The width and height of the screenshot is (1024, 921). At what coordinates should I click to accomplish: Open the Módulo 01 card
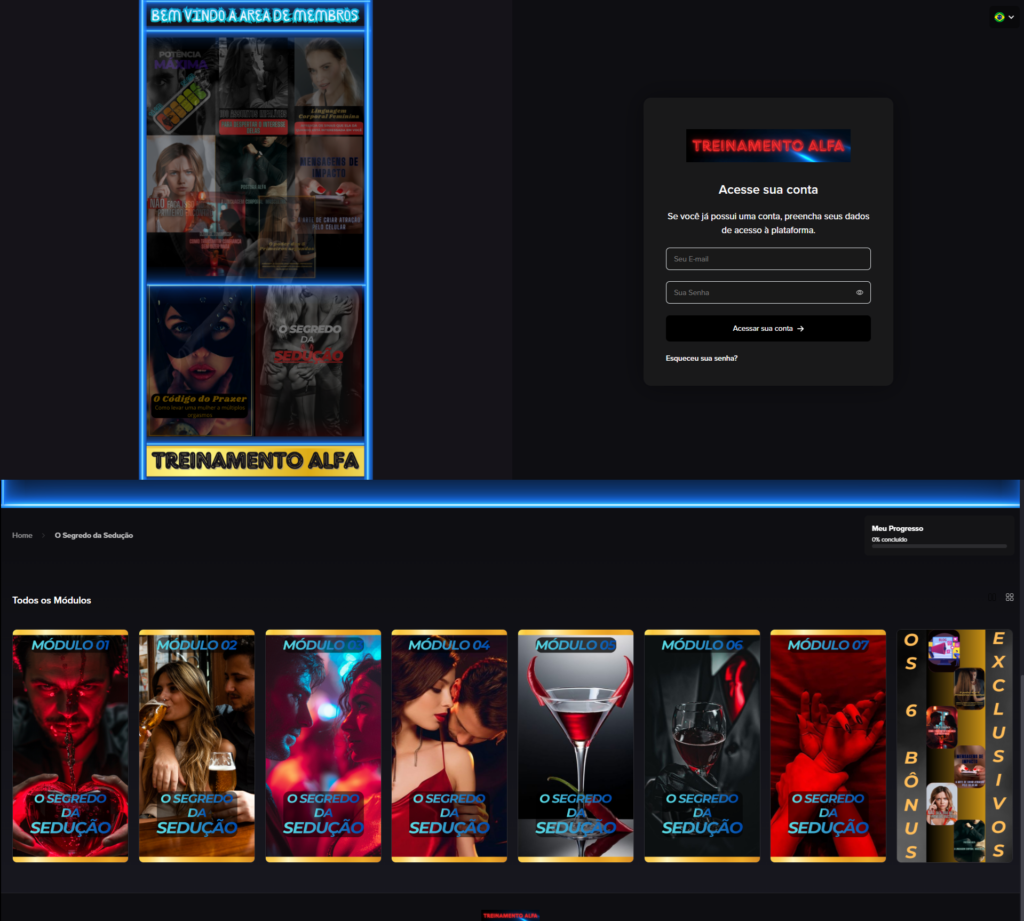tap(70, 745)
